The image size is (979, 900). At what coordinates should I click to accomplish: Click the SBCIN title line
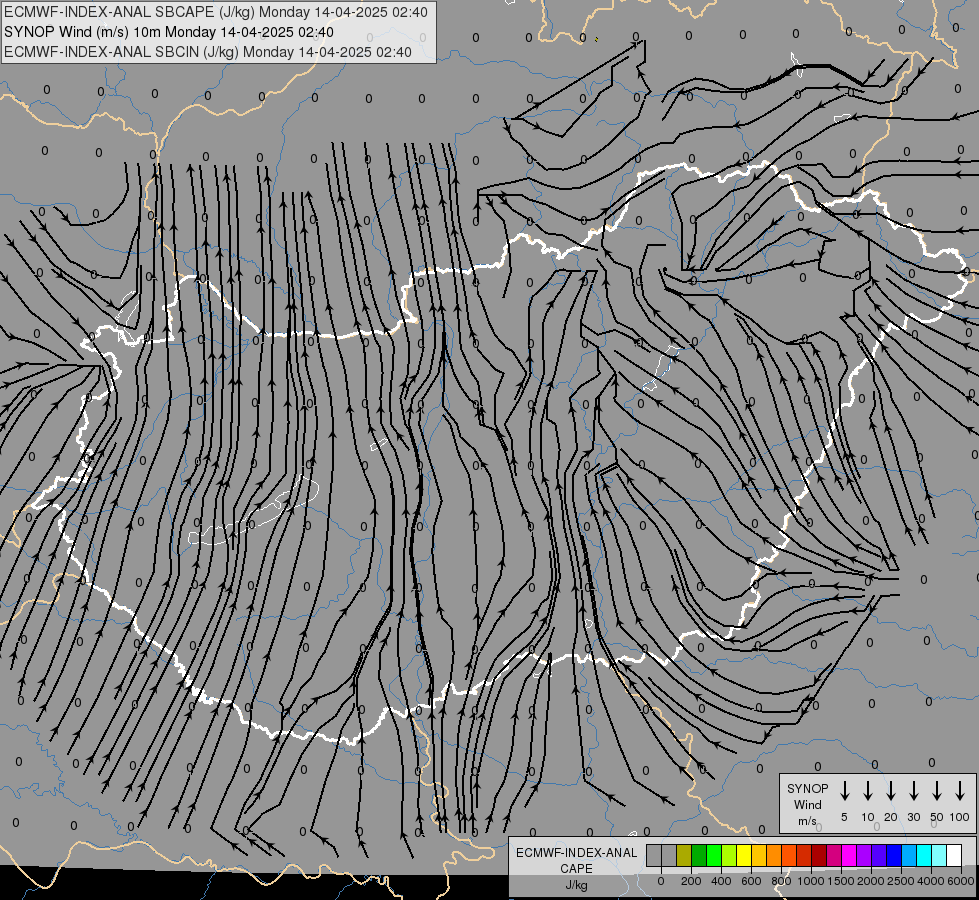coord(208,52)
